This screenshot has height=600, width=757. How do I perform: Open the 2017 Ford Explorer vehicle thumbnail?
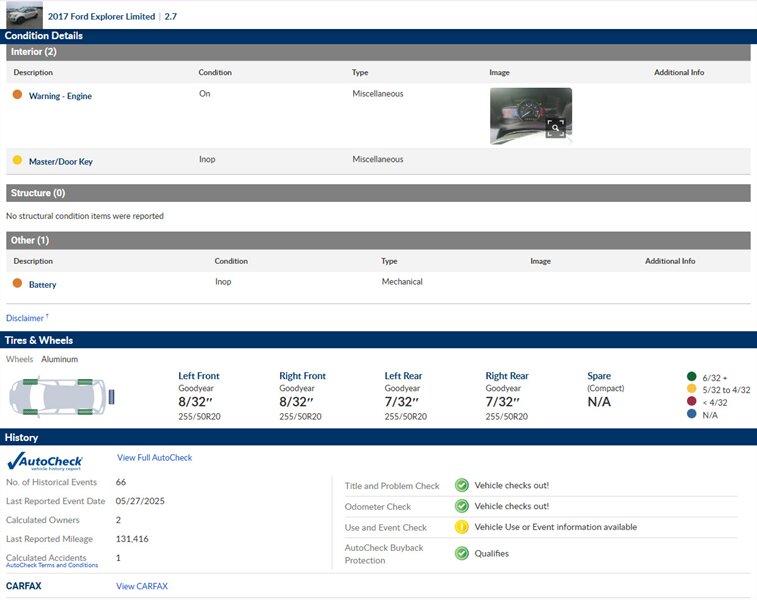24,16
